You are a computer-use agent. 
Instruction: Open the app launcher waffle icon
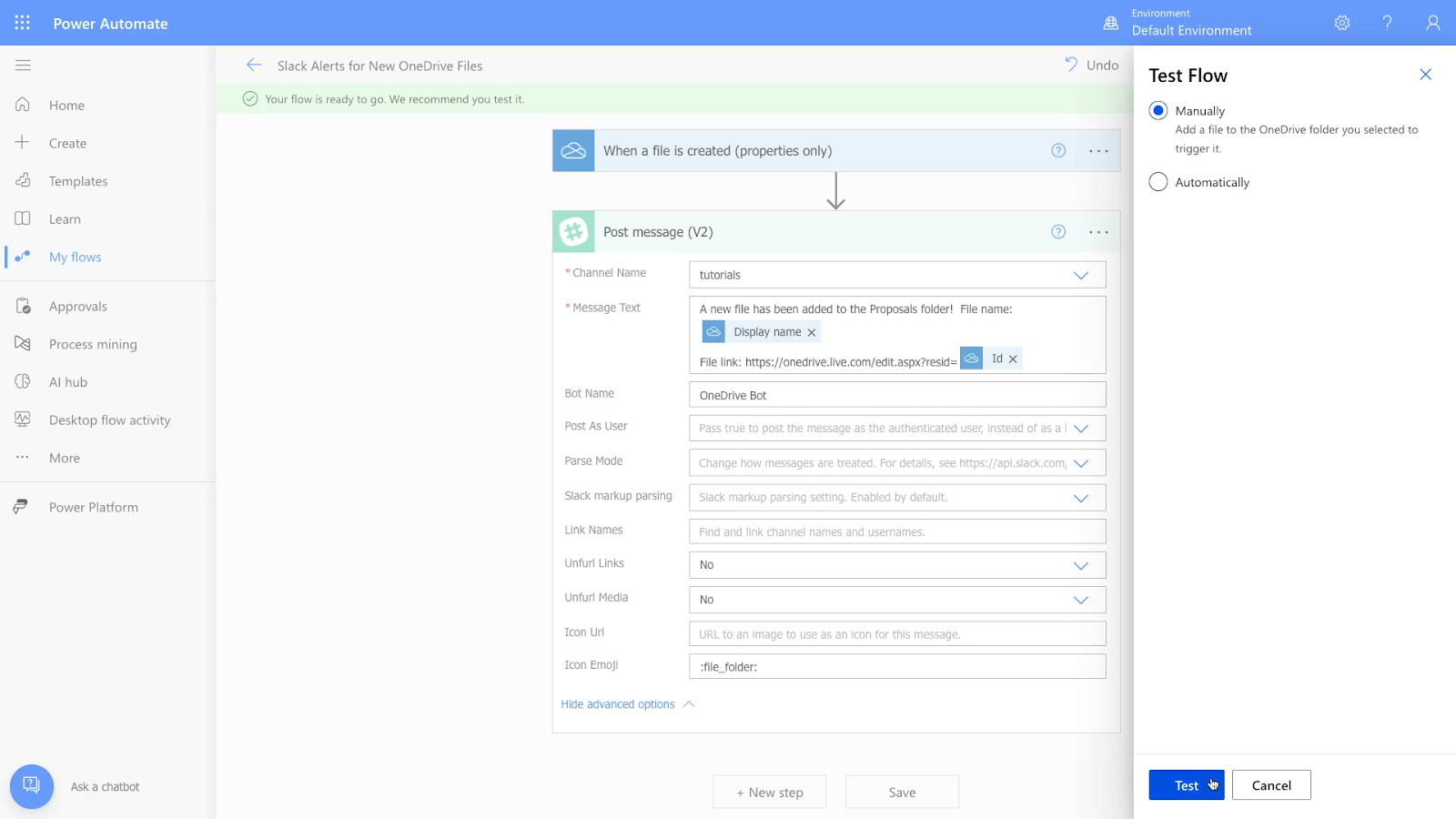point(23,23)
